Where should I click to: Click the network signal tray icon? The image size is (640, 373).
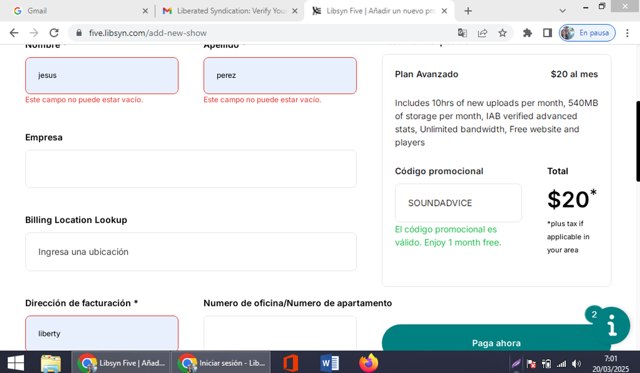tap(562, 363)
